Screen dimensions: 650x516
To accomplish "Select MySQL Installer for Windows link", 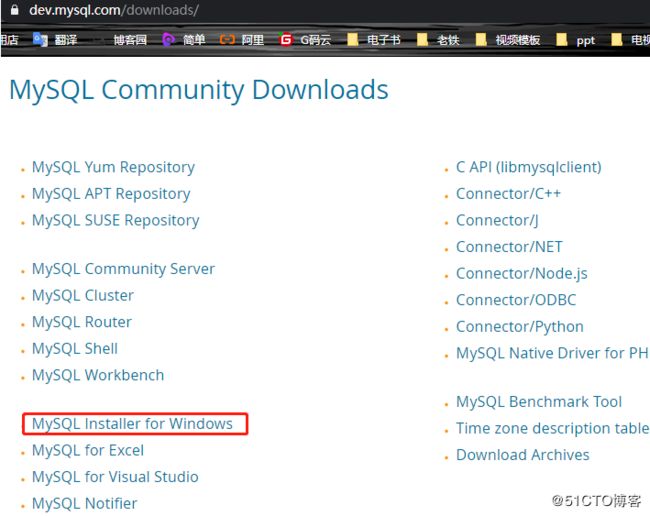I will (x=132, y=424).
